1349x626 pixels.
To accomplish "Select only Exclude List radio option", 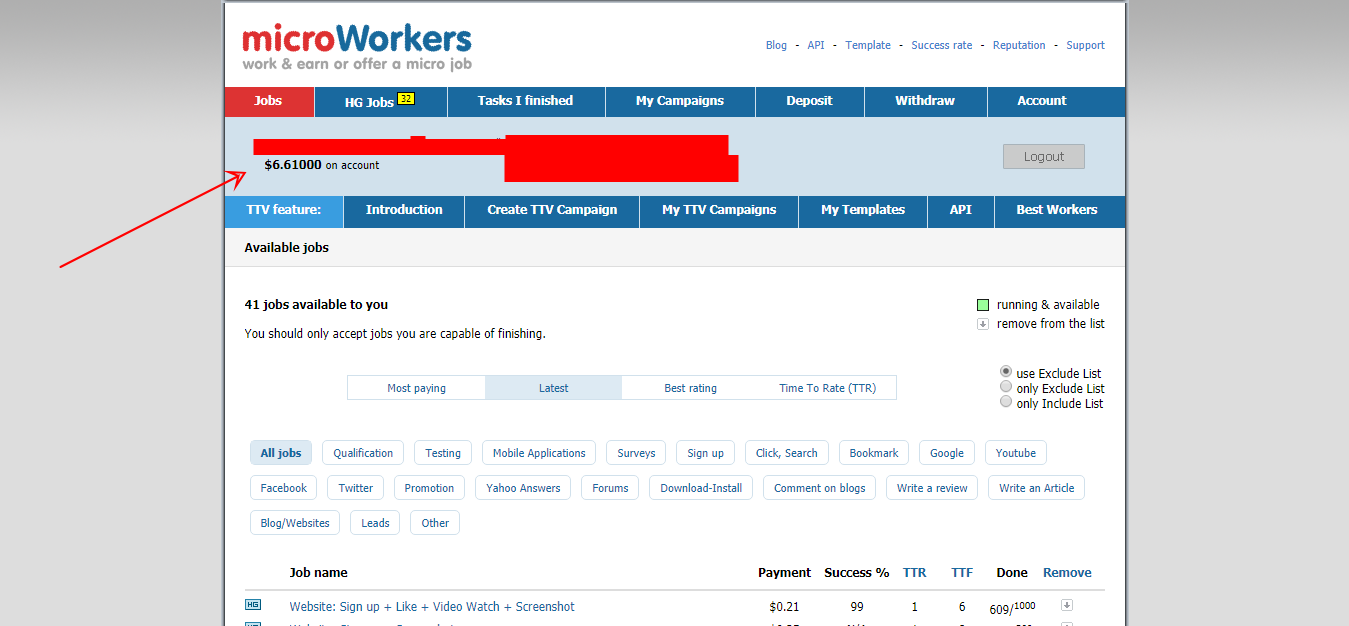I will coord(1006,386).
